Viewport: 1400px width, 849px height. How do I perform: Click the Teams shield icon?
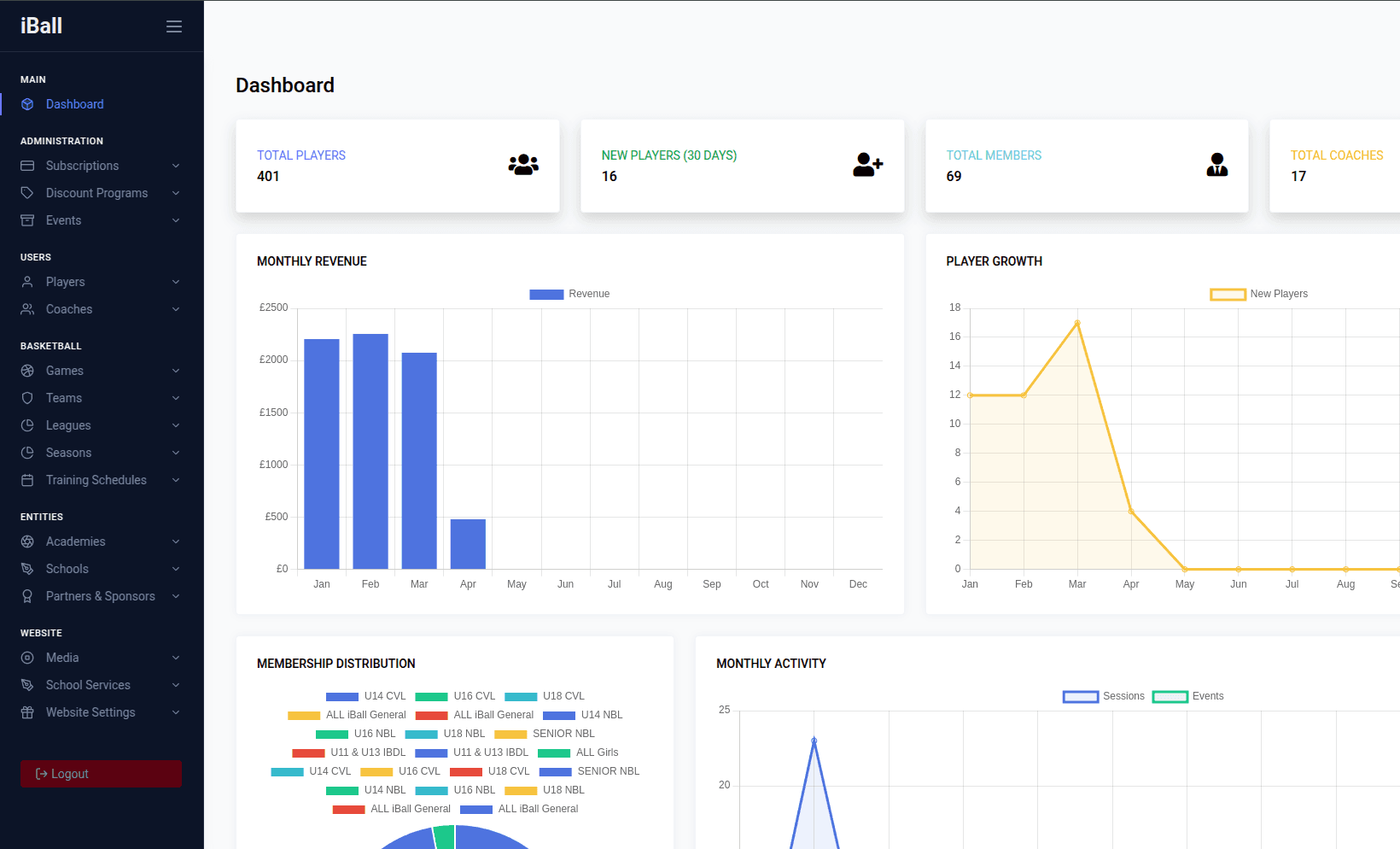click(x=27, y=398)
